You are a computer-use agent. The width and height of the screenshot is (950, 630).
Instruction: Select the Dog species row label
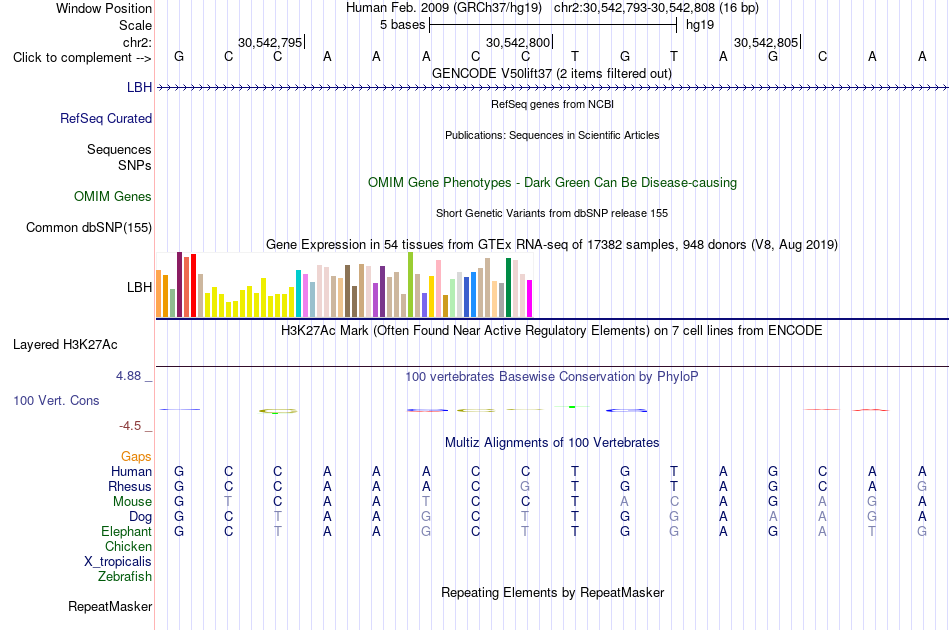coord(141,517)
